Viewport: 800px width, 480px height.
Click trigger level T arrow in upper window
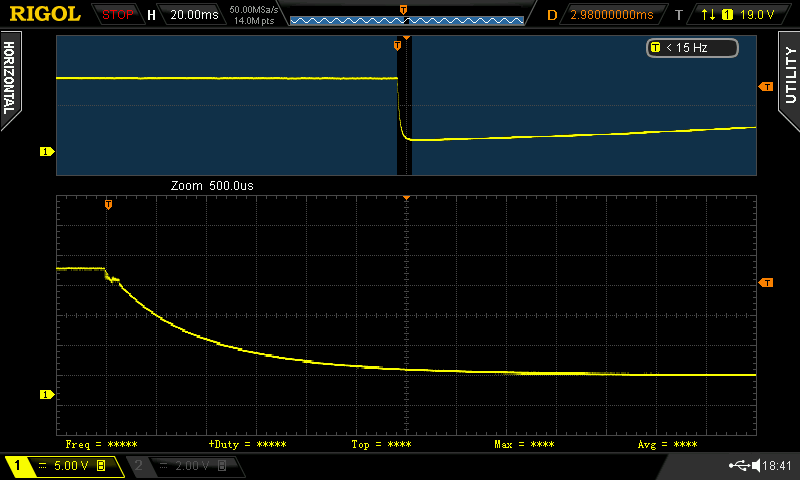click(766, 87)
